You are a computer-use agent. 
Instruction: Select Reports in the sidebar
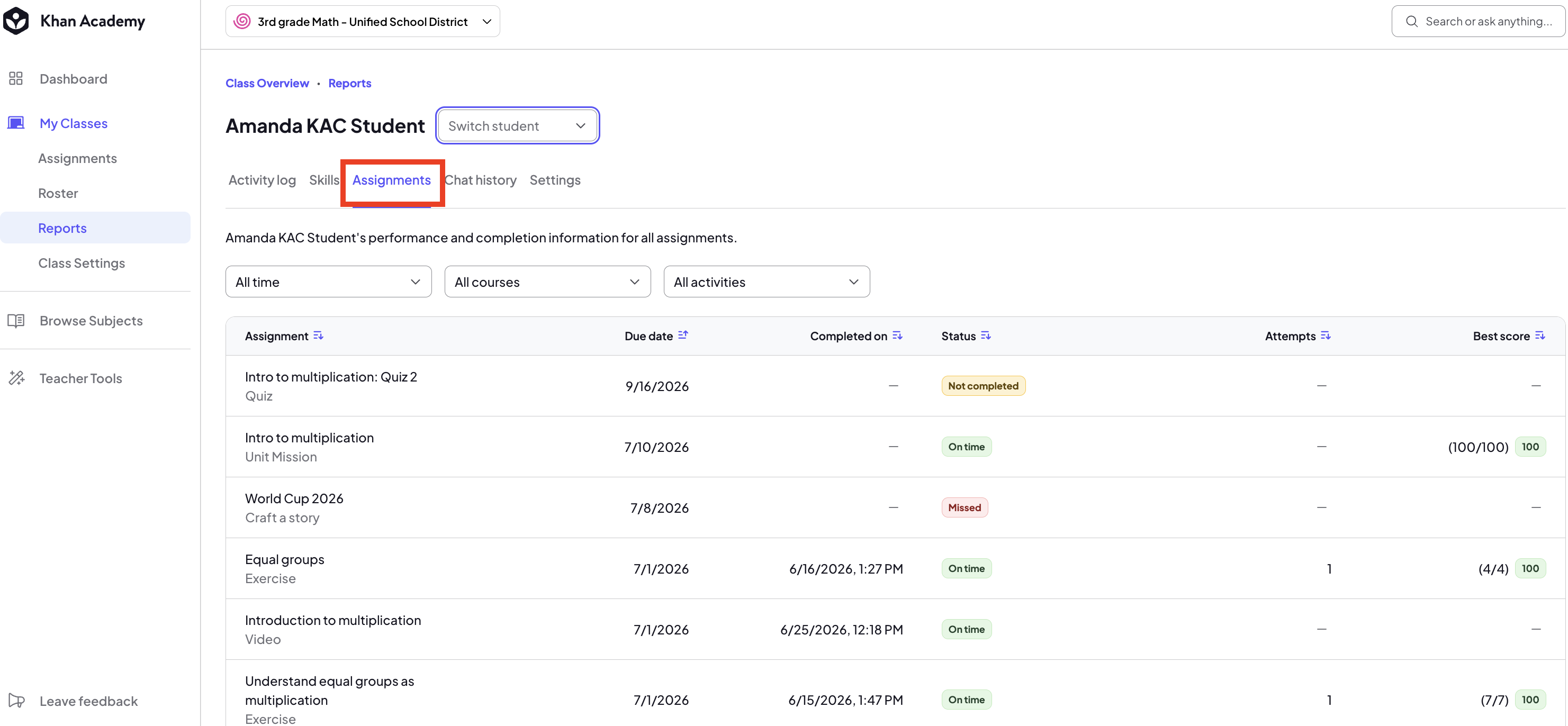pyautogui.click(x=95, y=228)
